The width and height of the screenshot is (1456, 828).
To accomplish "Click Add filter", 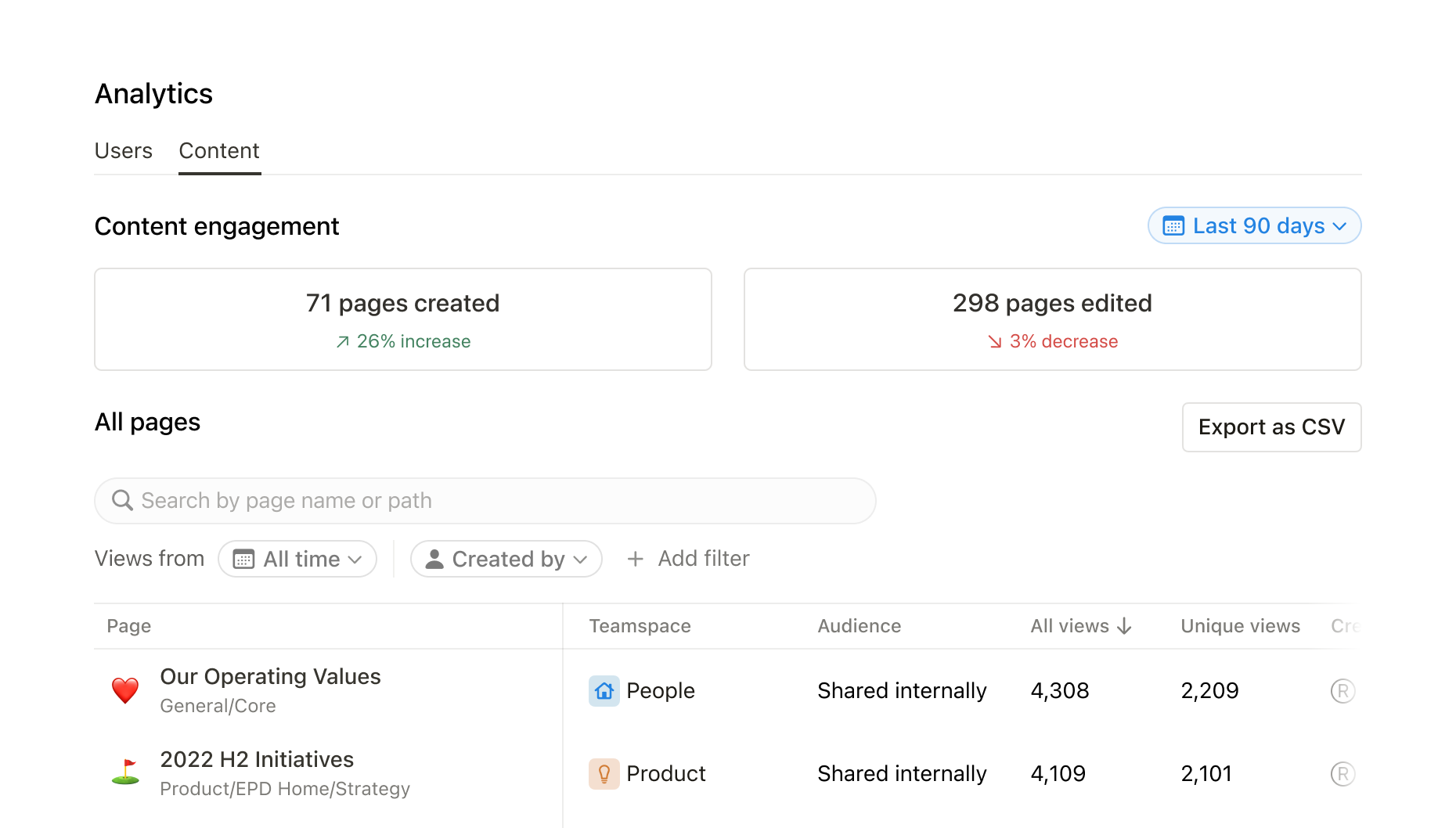I will 703,559.
